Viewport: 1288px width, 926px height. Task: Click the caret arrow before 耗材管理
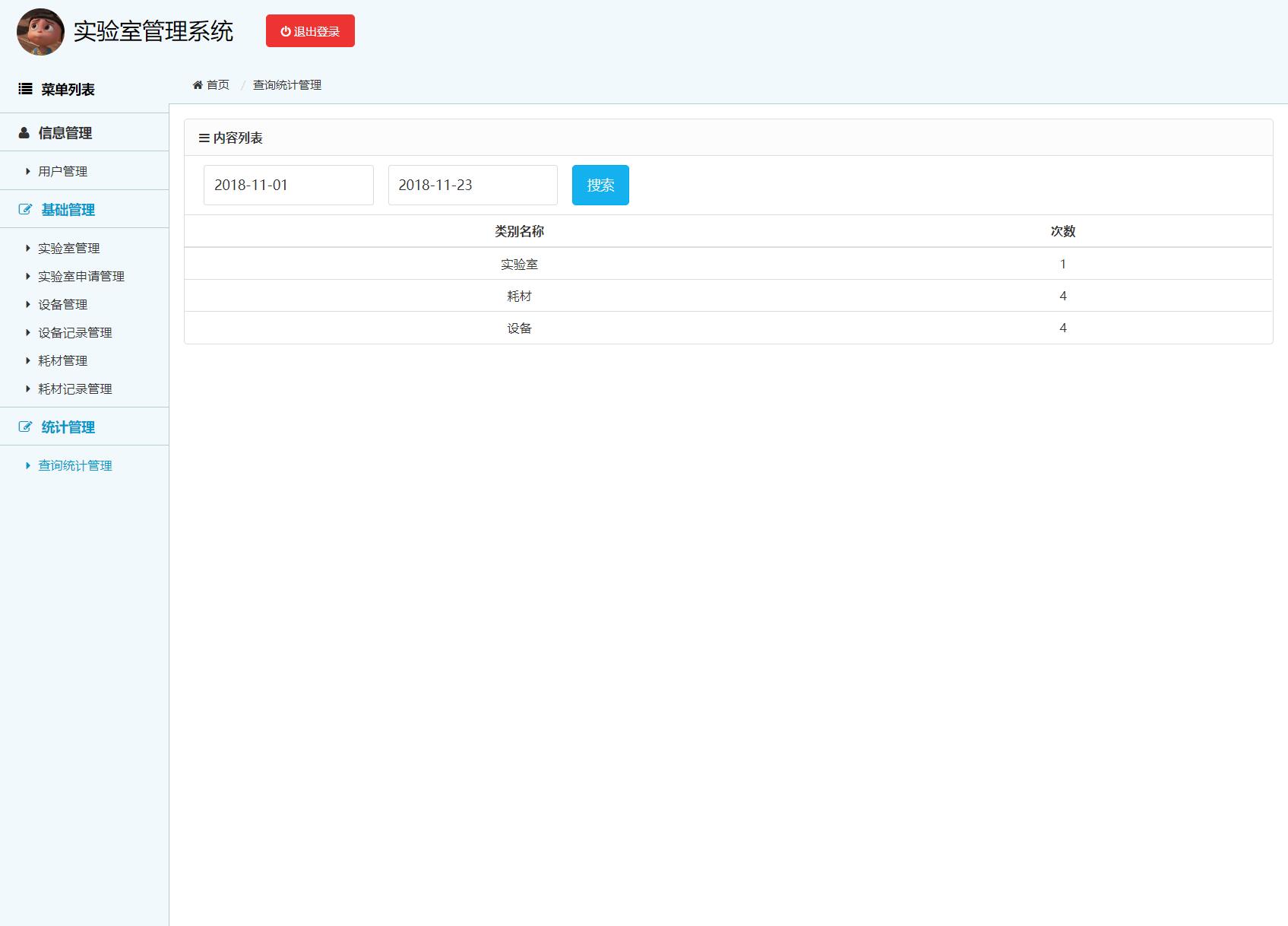coord(28,360)
